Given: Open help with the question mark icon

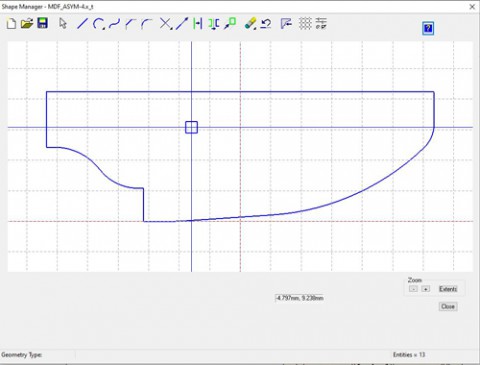Looking at the screenshot, I should coord(428,28).
